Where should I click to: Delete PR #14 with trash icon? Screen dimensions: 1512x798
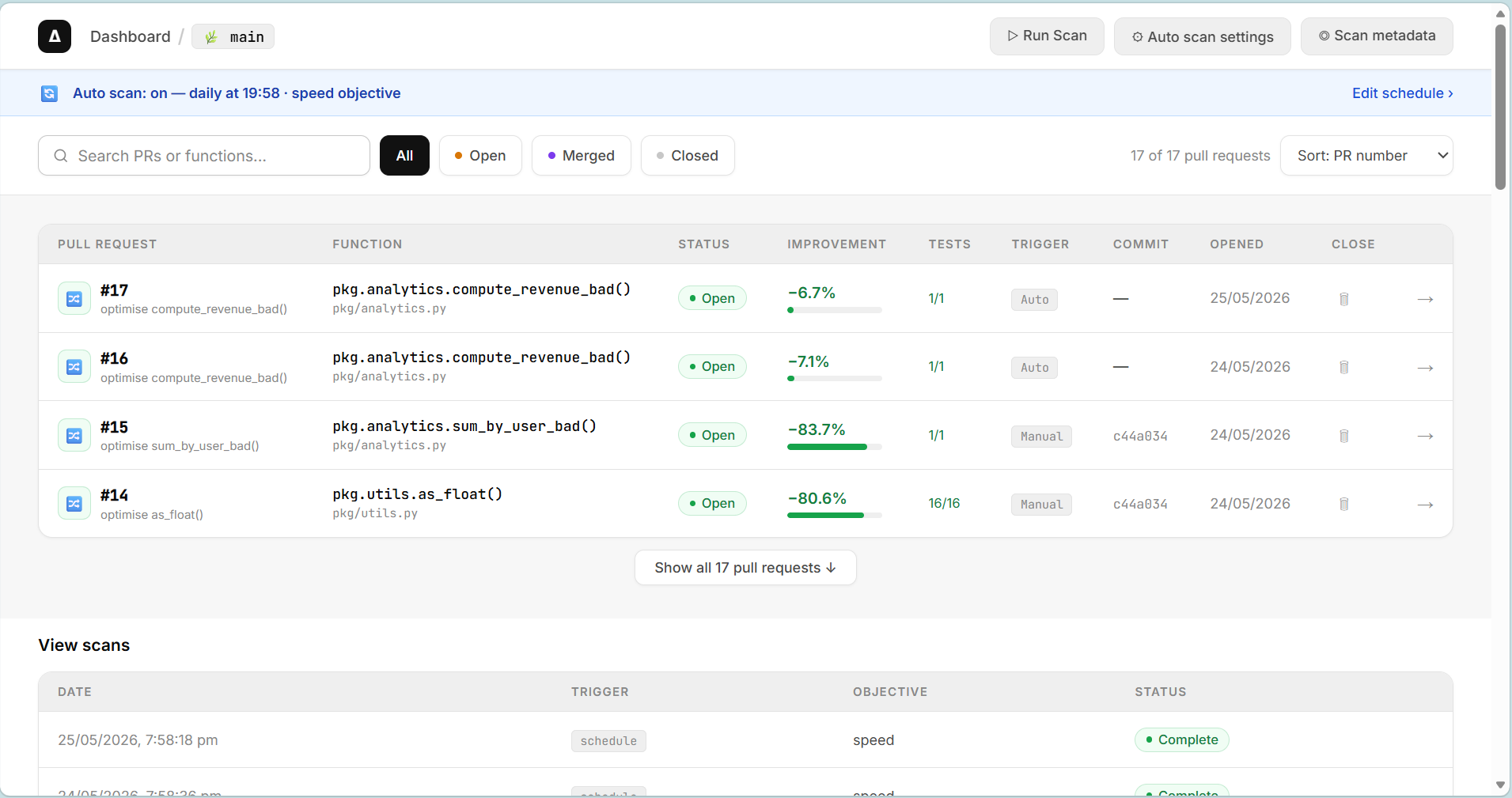tap(1343, 504)
